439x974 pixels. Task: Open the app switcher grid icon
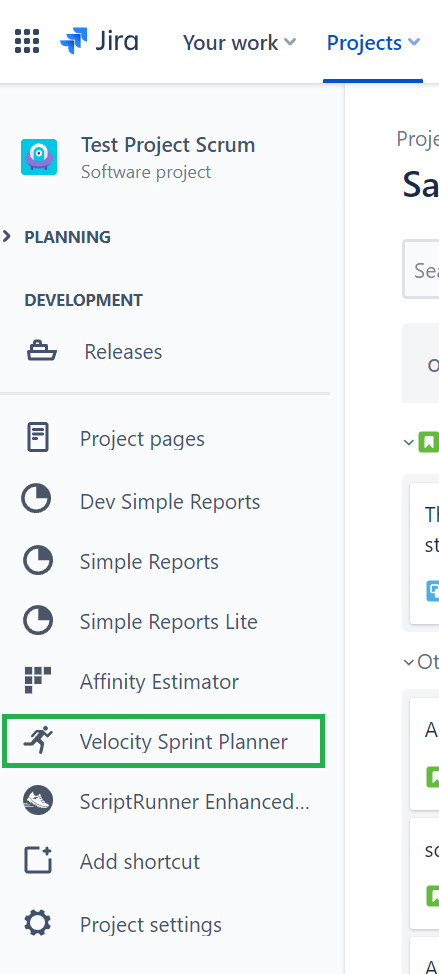27,42
